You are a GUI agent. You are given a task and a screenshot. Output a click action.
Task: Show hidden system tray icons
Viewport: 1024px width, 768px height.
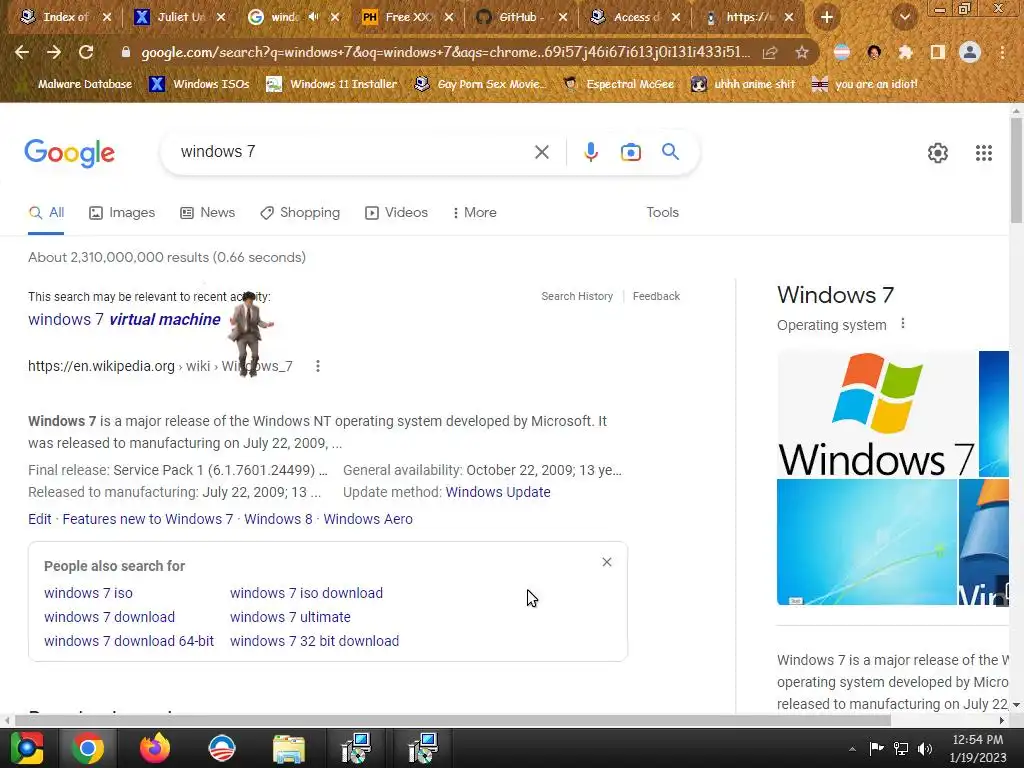pyautogui.click(x=852, y=748)
